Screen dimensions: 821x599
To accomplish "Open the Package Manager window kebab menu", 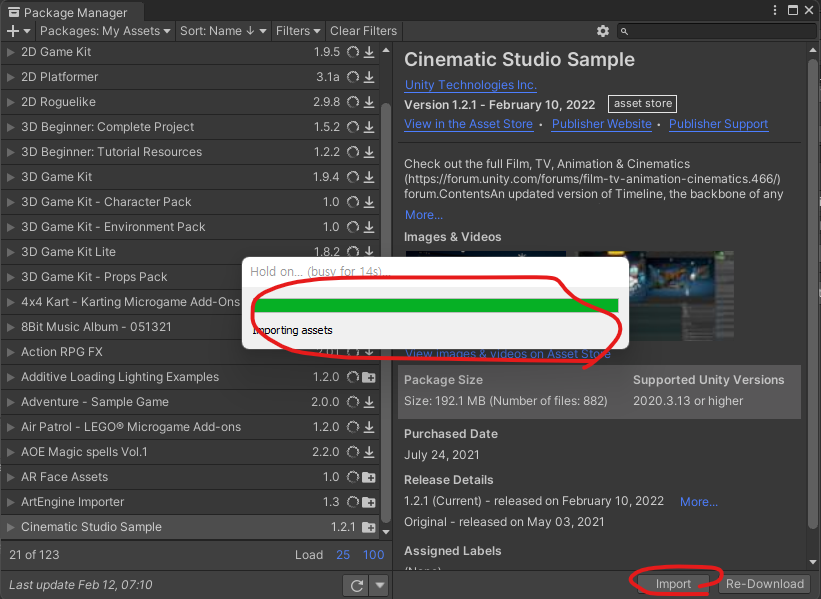I will pyautogui.click(x=775, y=10).
